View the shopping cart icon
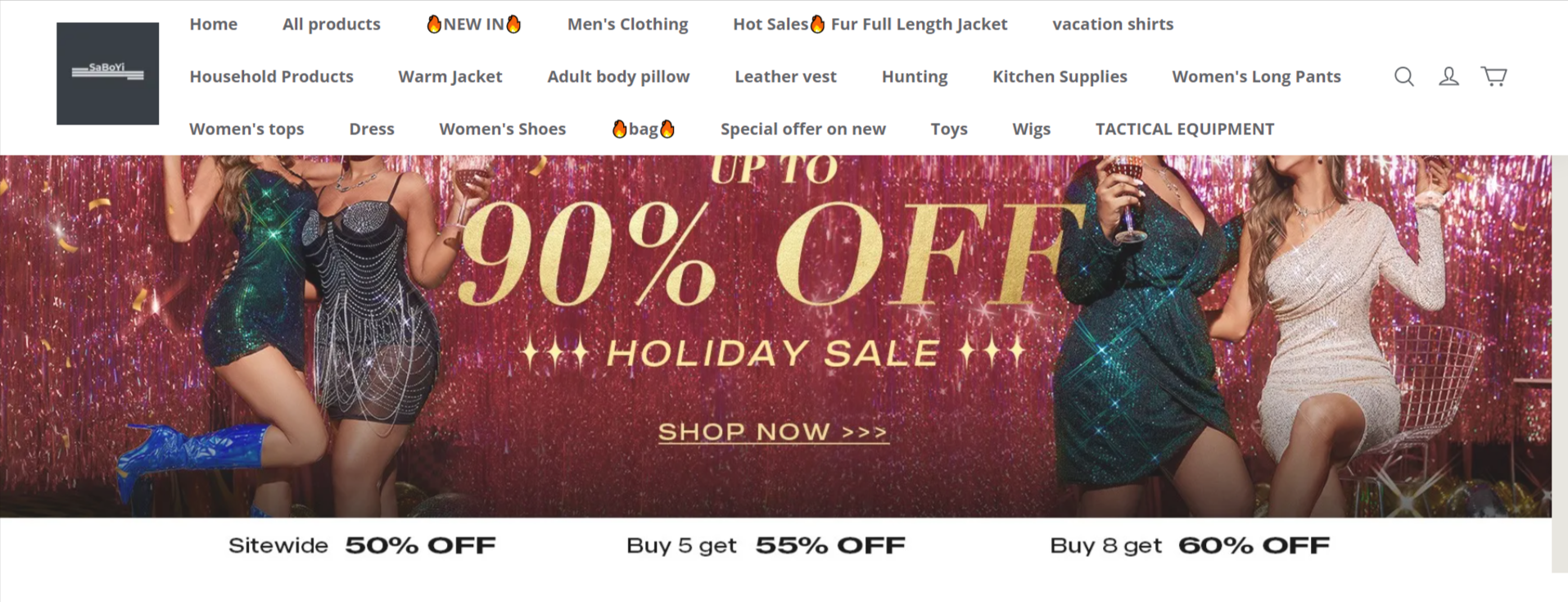This screenshot has height=602, width=1568. click(x=1493, y=76)
